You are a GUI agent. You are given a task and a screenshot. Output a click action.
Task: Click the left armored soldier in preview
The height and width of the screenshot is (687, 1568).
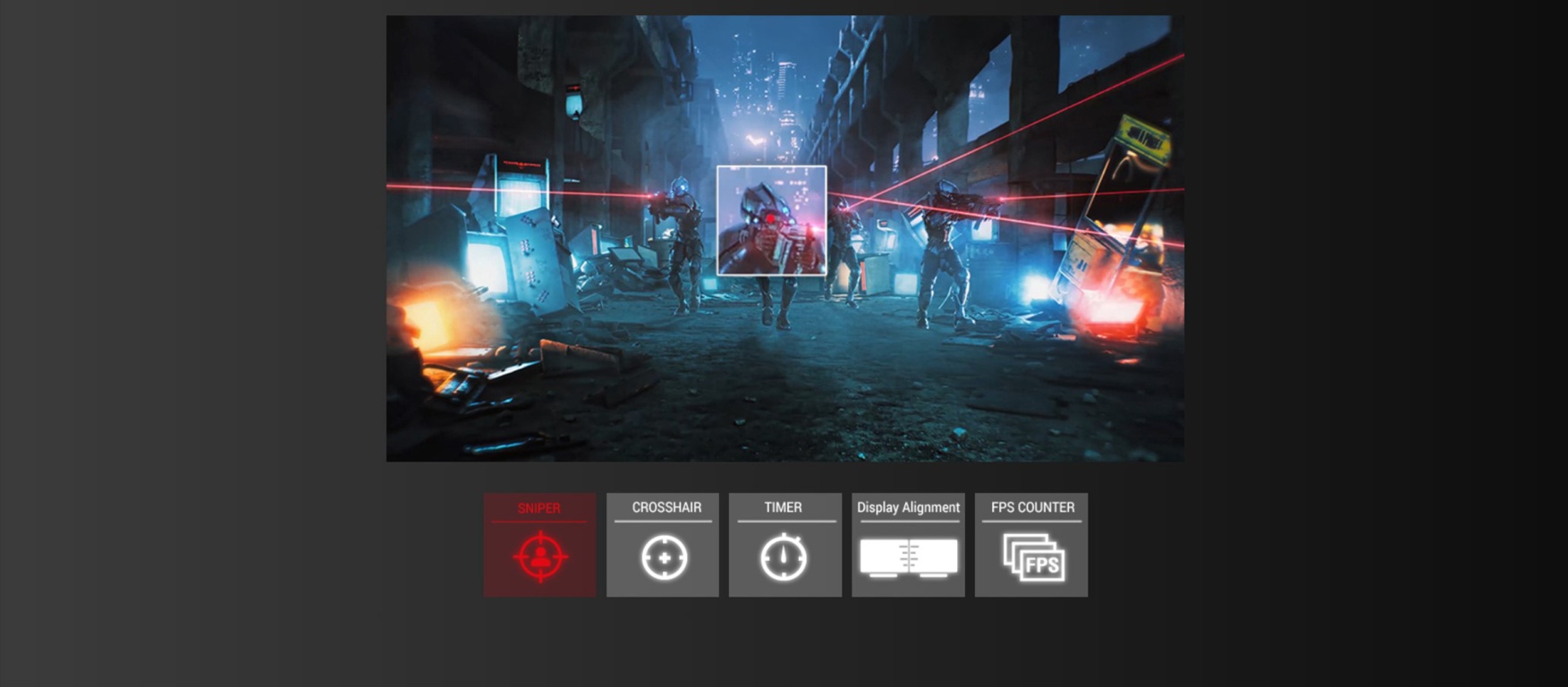click(683, 242)
